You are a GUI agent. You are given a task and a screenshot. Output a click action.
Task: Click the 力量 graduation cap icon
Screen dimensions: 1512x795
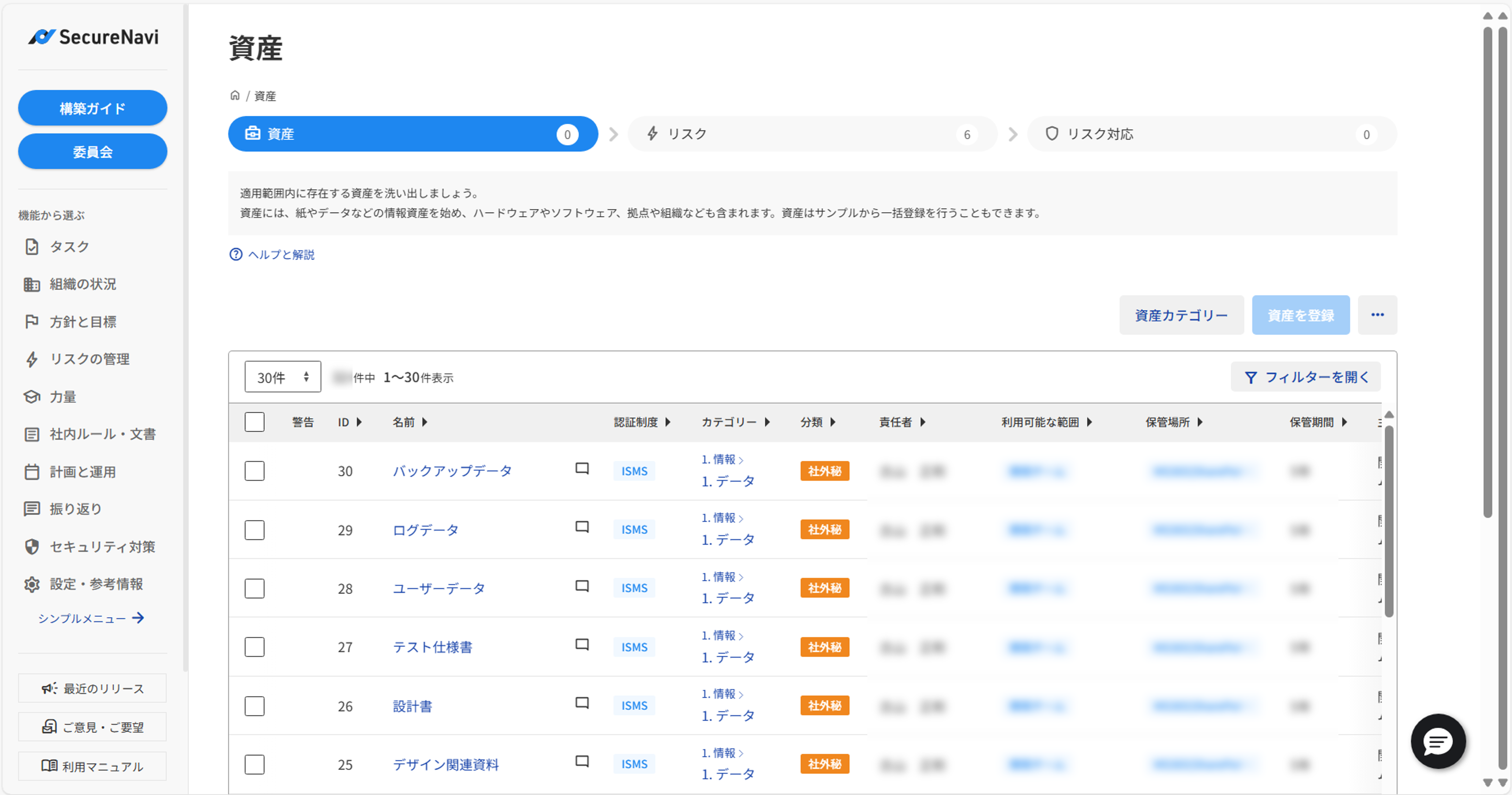(32, 397)
